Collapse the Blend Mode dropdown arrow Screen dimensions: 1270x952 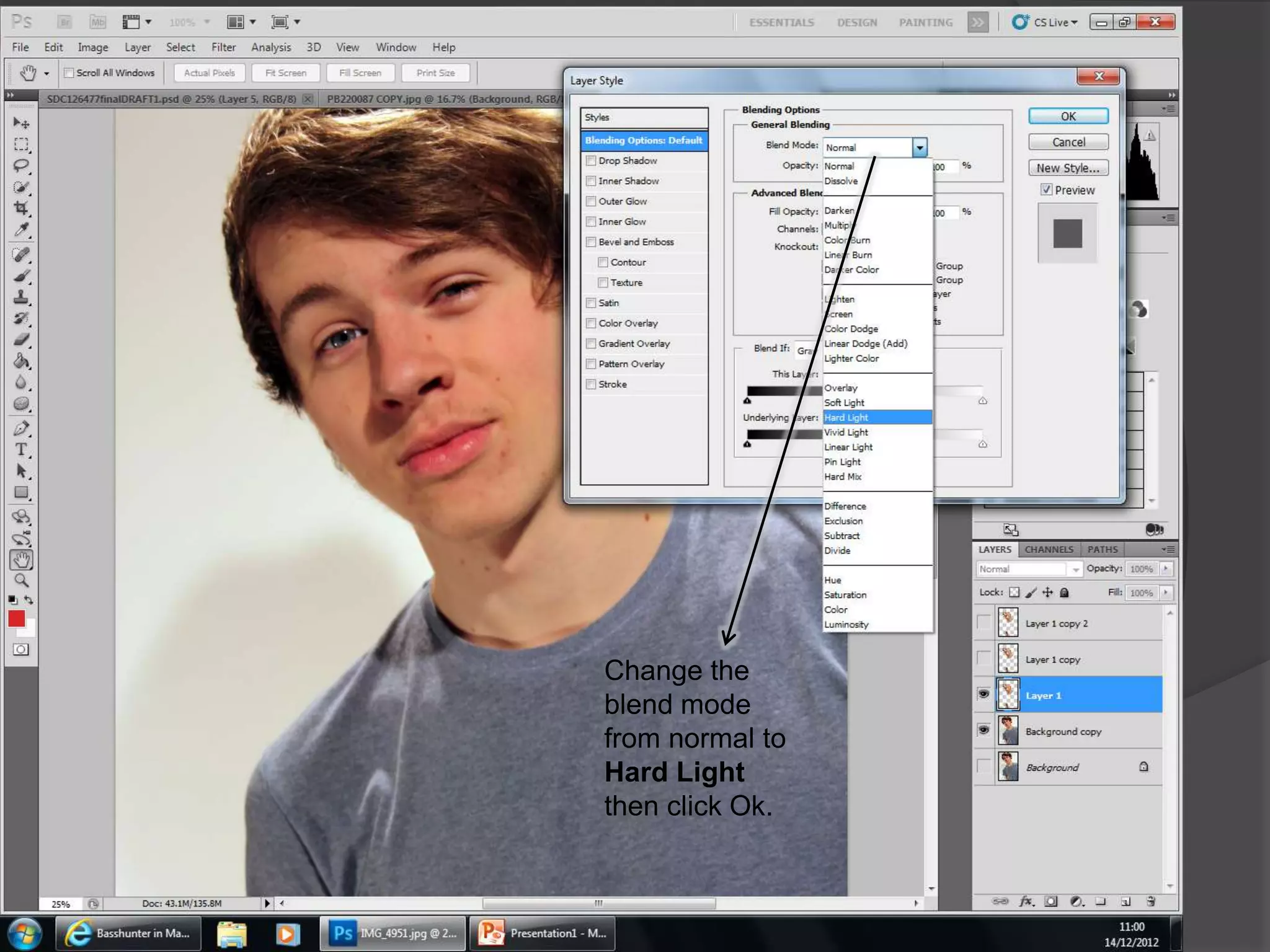[920, 148]
